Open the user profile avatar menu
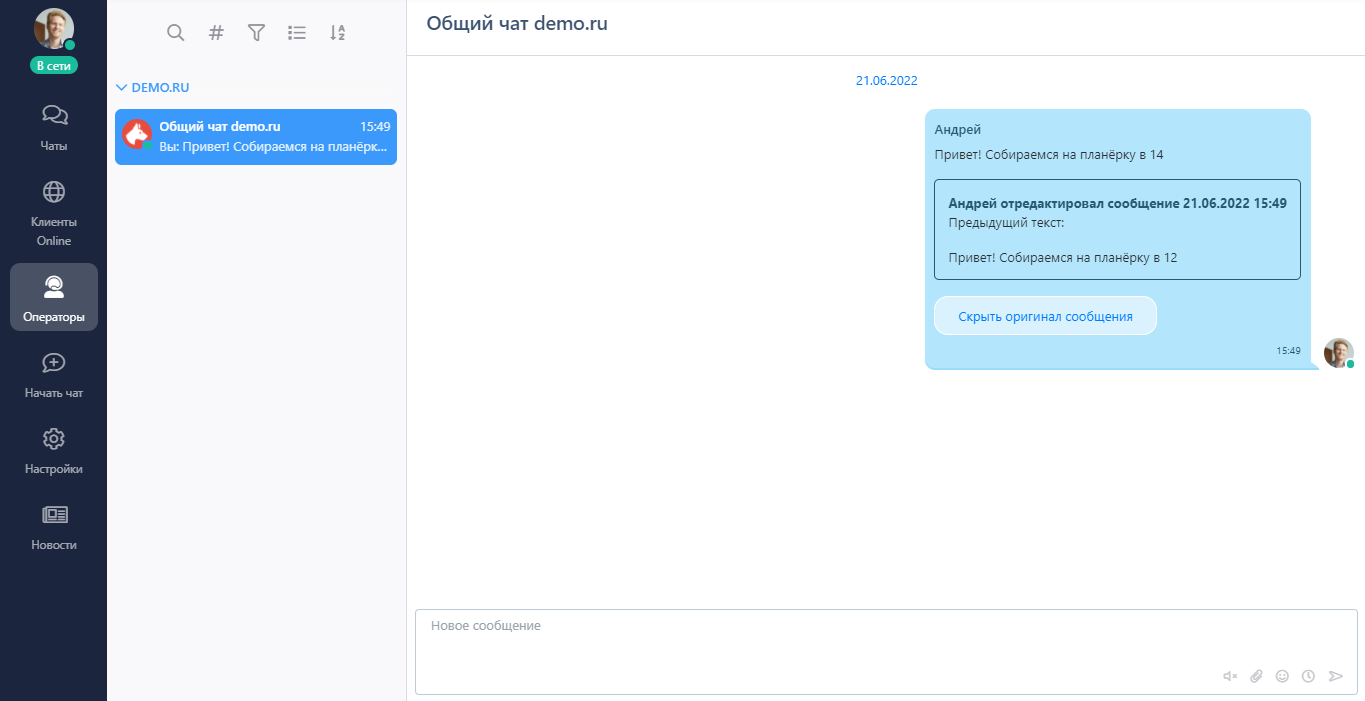 tap(53, 29)
